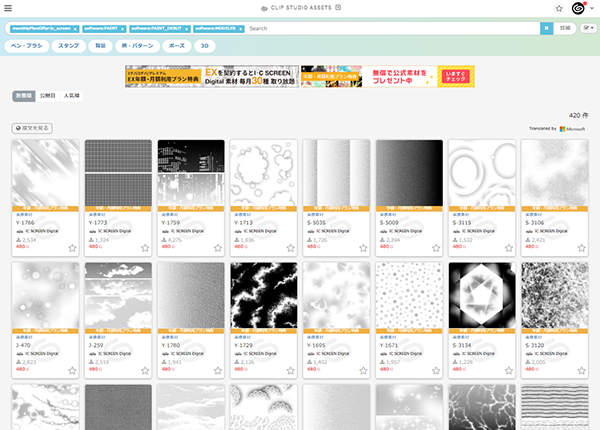The image size is (600, 430).
Task: Remove the software:MODELER filter tag
Action: point(241,29)
